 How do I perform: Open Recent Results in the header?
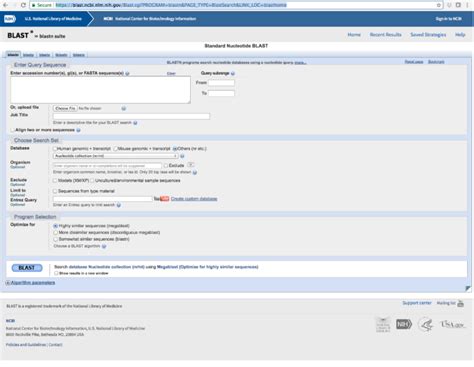pos(386,35)
